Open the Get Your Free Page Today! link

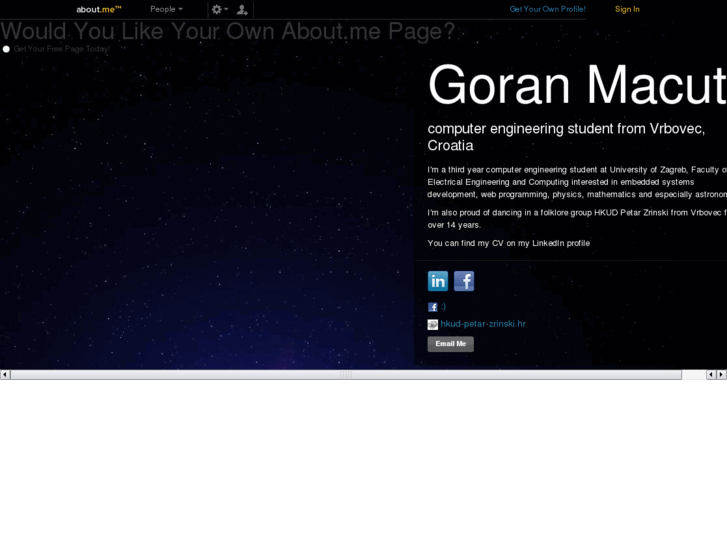[x=62, y=49]
